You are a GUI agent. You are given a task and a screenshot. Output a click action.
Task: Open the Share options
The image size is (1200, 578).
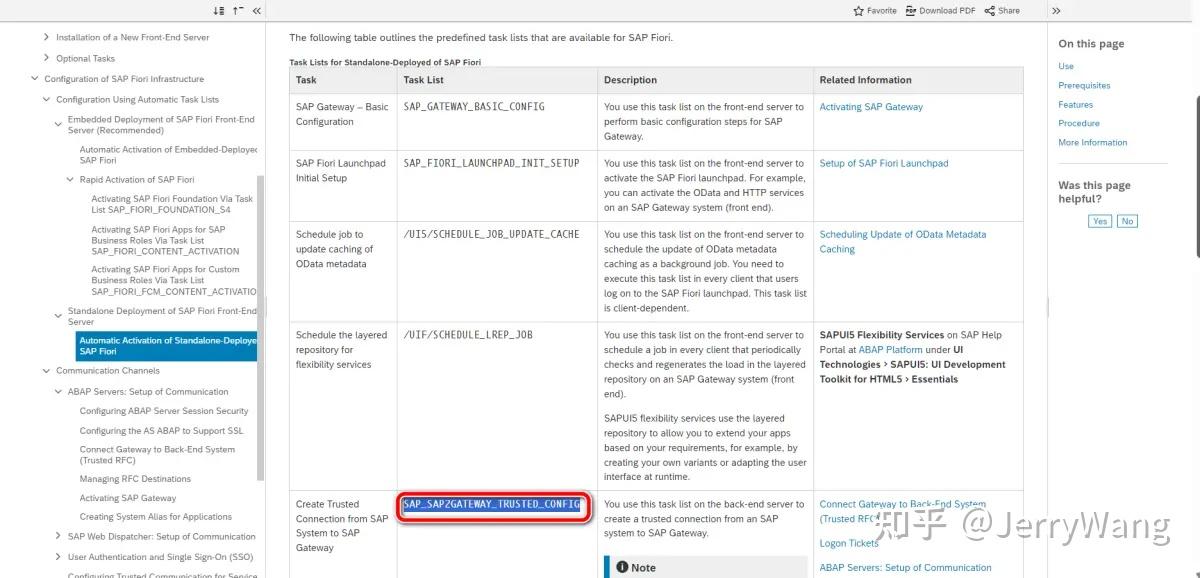pyautogui.click(x=1002, y=10)
